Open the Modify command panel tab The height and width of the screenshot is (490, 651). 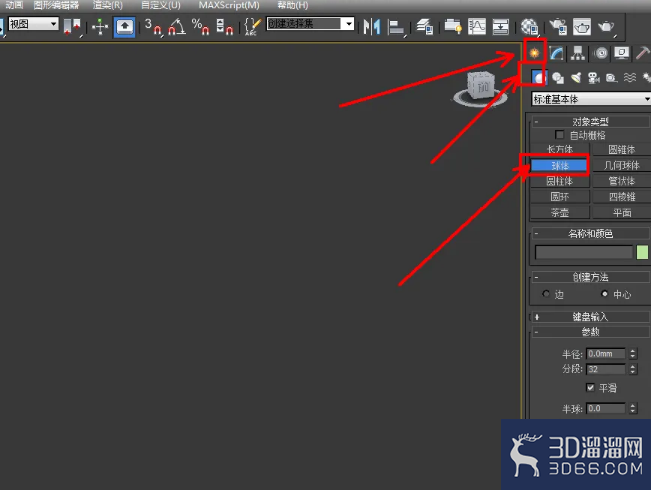(556, 53)
